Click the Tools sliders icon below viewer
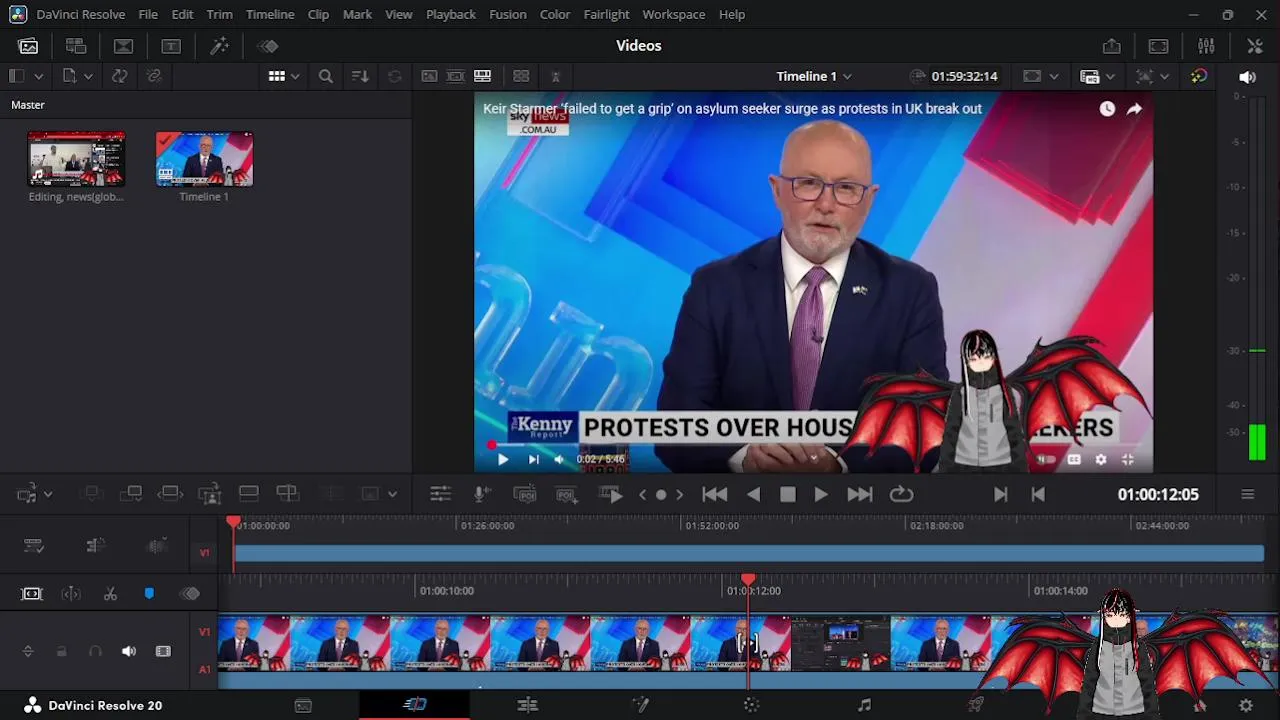Viewport: 1280px width, 720px height. pyautogui.click(x=440, y=494)
